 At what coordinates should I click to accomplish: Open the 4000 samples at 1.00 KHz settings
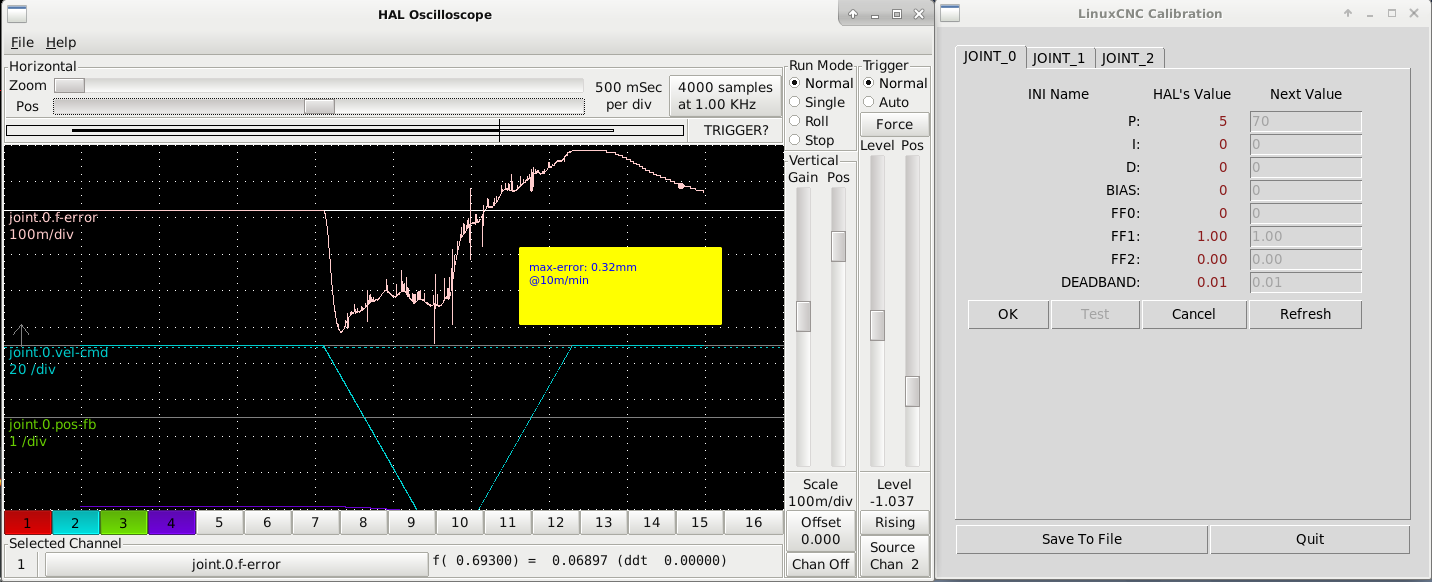(x=725, y=96)
